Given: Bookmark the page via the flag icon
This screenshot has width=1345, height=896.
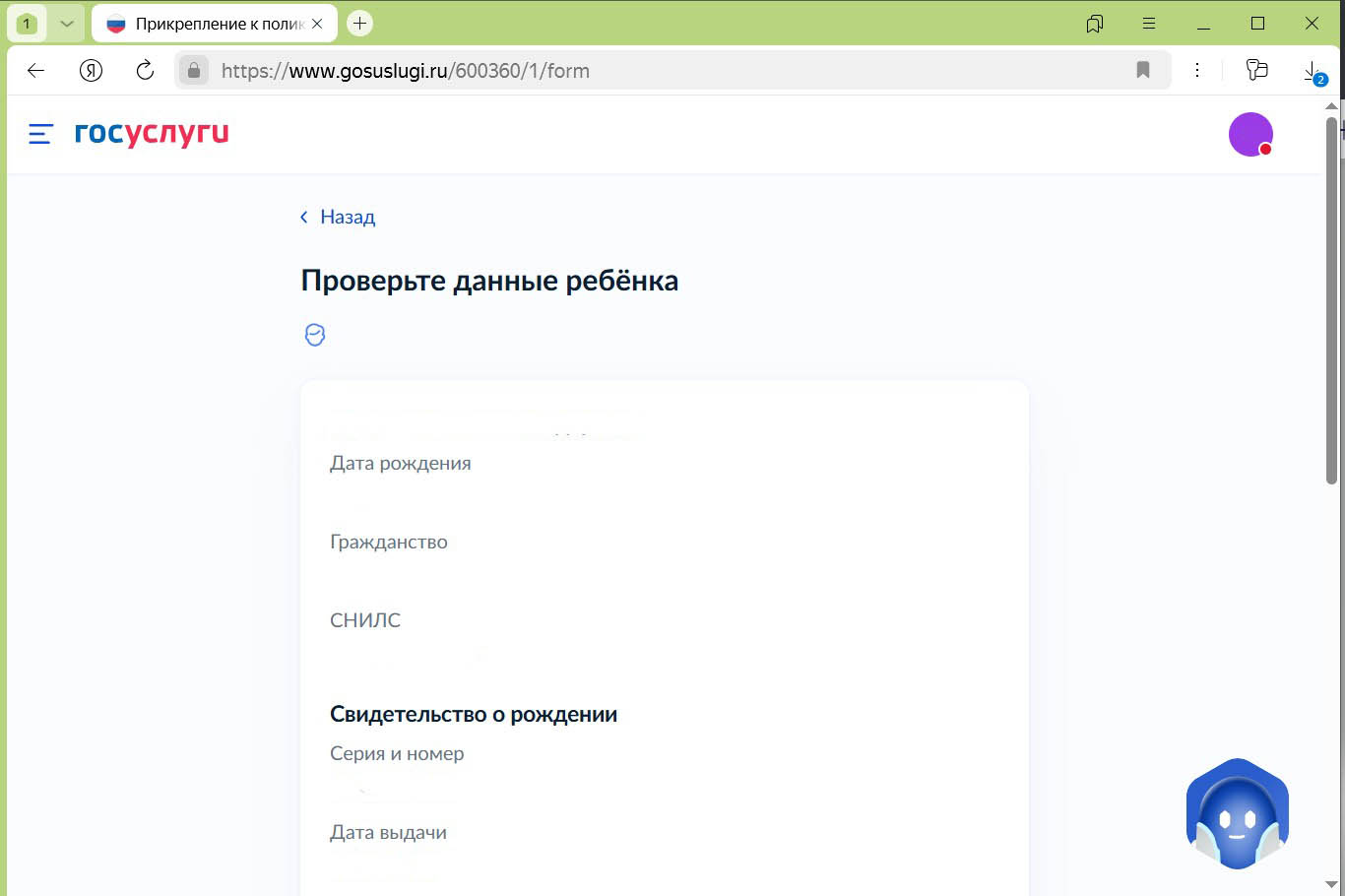Looking at the screenshot, I should [1142, 70].
